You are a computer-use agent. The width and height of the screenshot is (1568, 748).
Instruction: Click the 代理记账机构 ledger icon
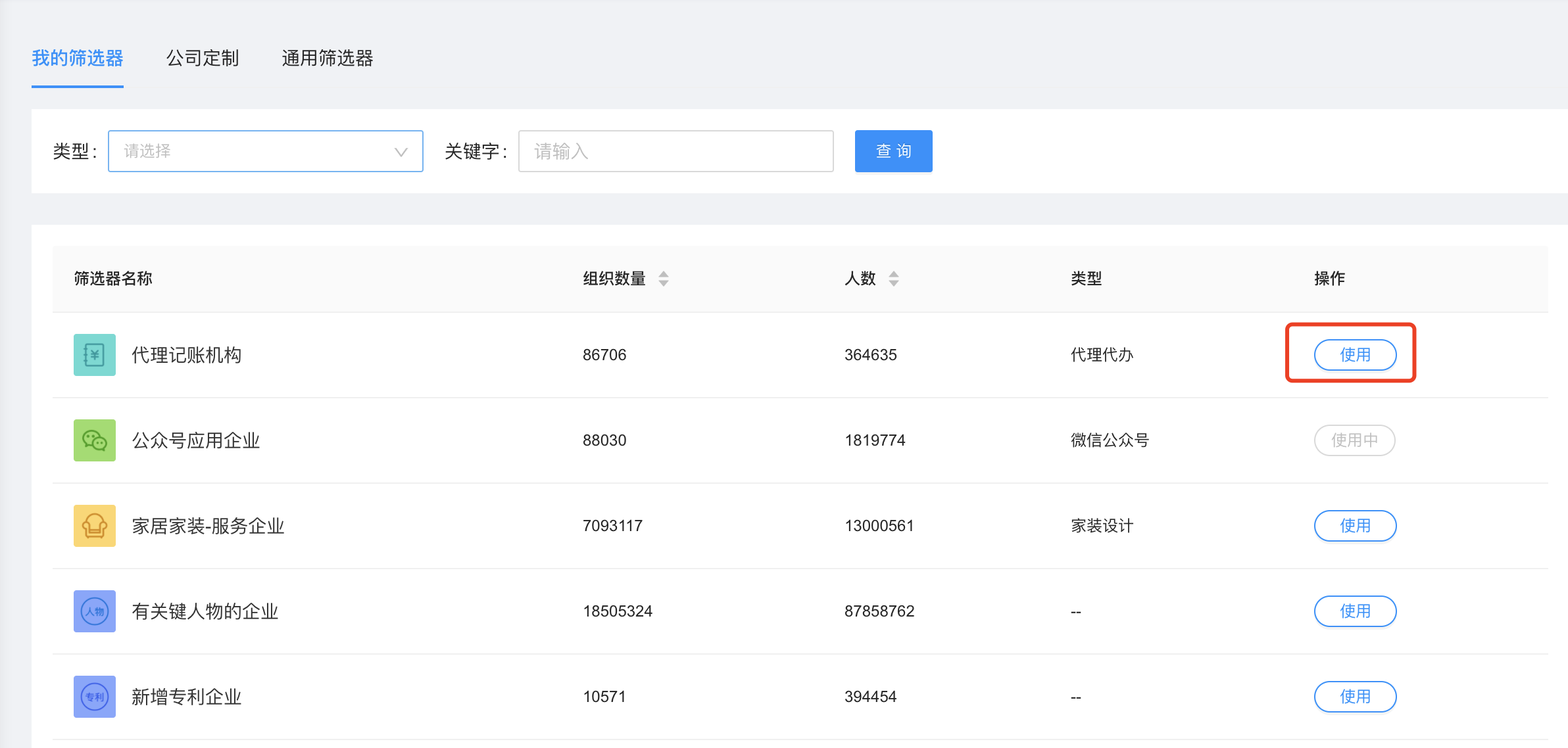tap(95, 355)
